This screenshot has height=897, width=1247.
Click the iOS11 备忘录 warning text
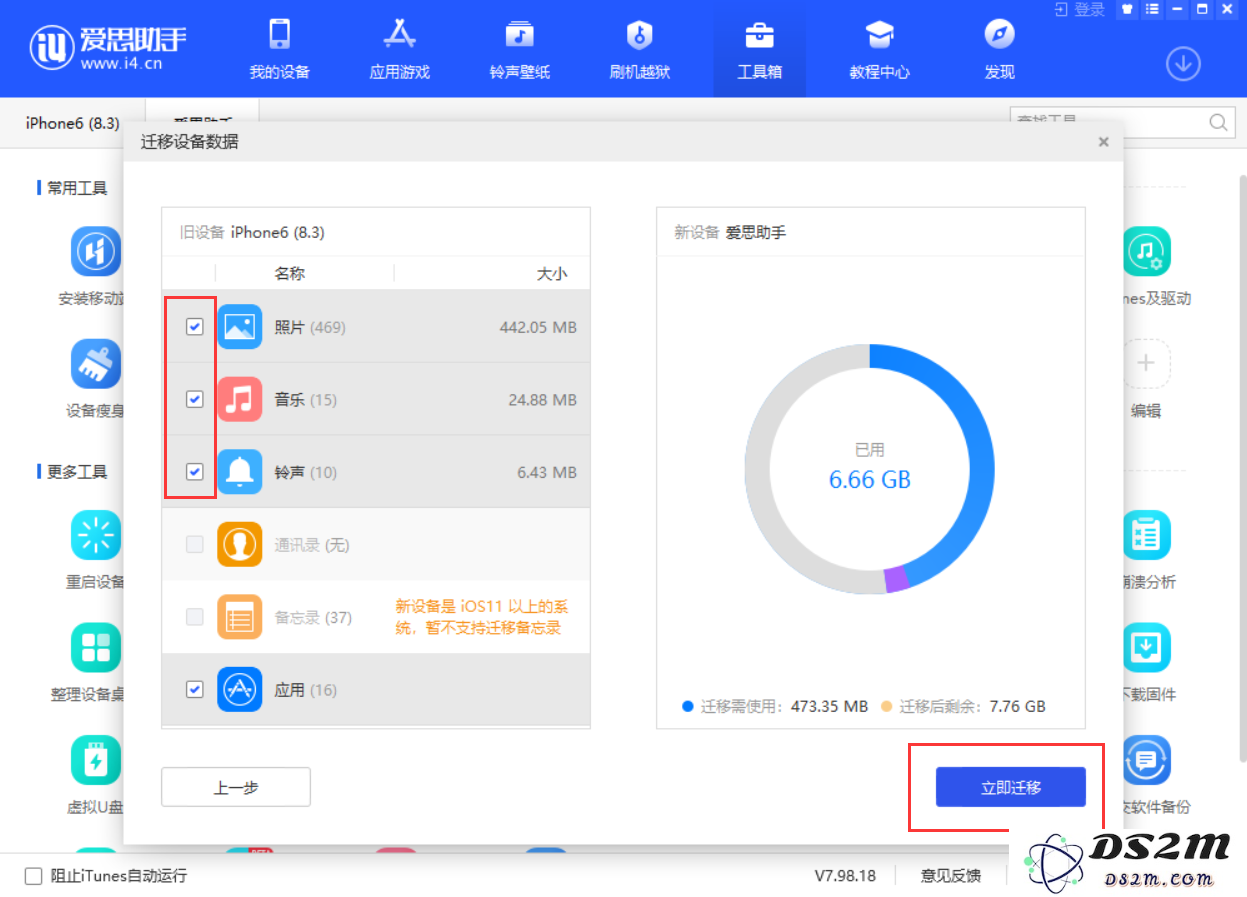click(482, 617)
